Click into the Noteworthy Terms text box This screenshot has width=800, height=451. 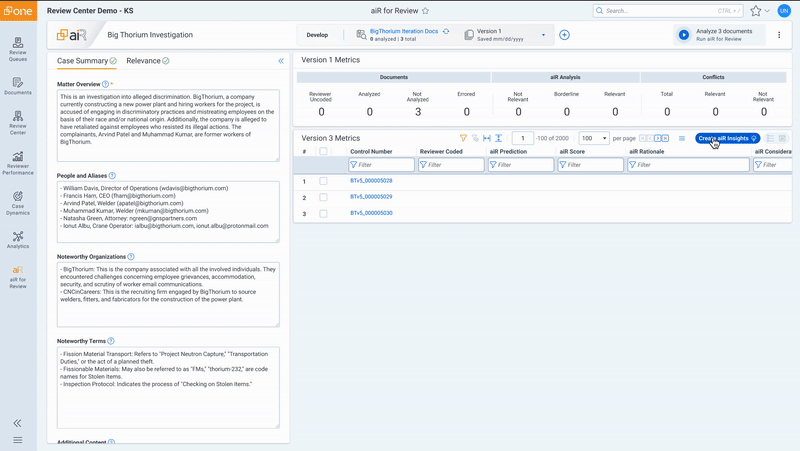[x=168, y=388]
